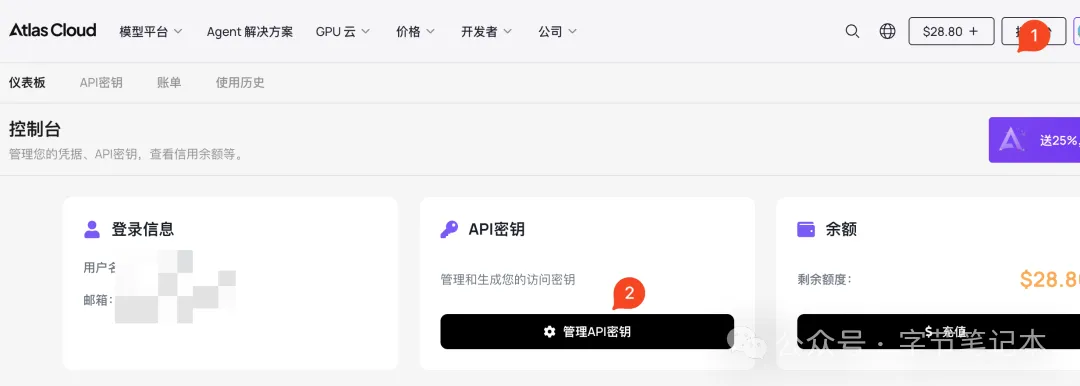Click the orange $28.8 balance amount
This screenshot has height=386, width=1080.
[1050, 279]
